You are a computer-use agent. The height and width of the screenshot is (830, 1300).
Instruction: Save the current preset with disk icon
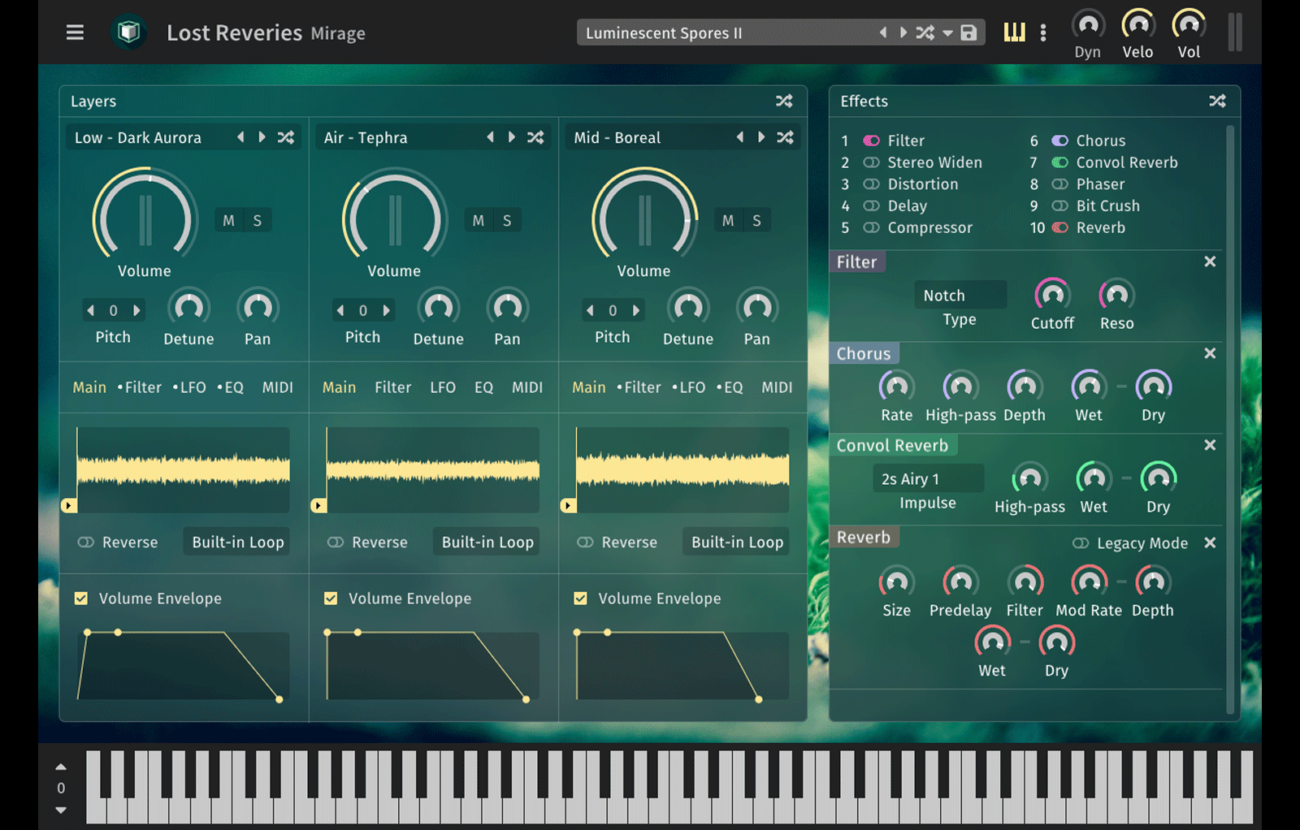coord(968,33)
